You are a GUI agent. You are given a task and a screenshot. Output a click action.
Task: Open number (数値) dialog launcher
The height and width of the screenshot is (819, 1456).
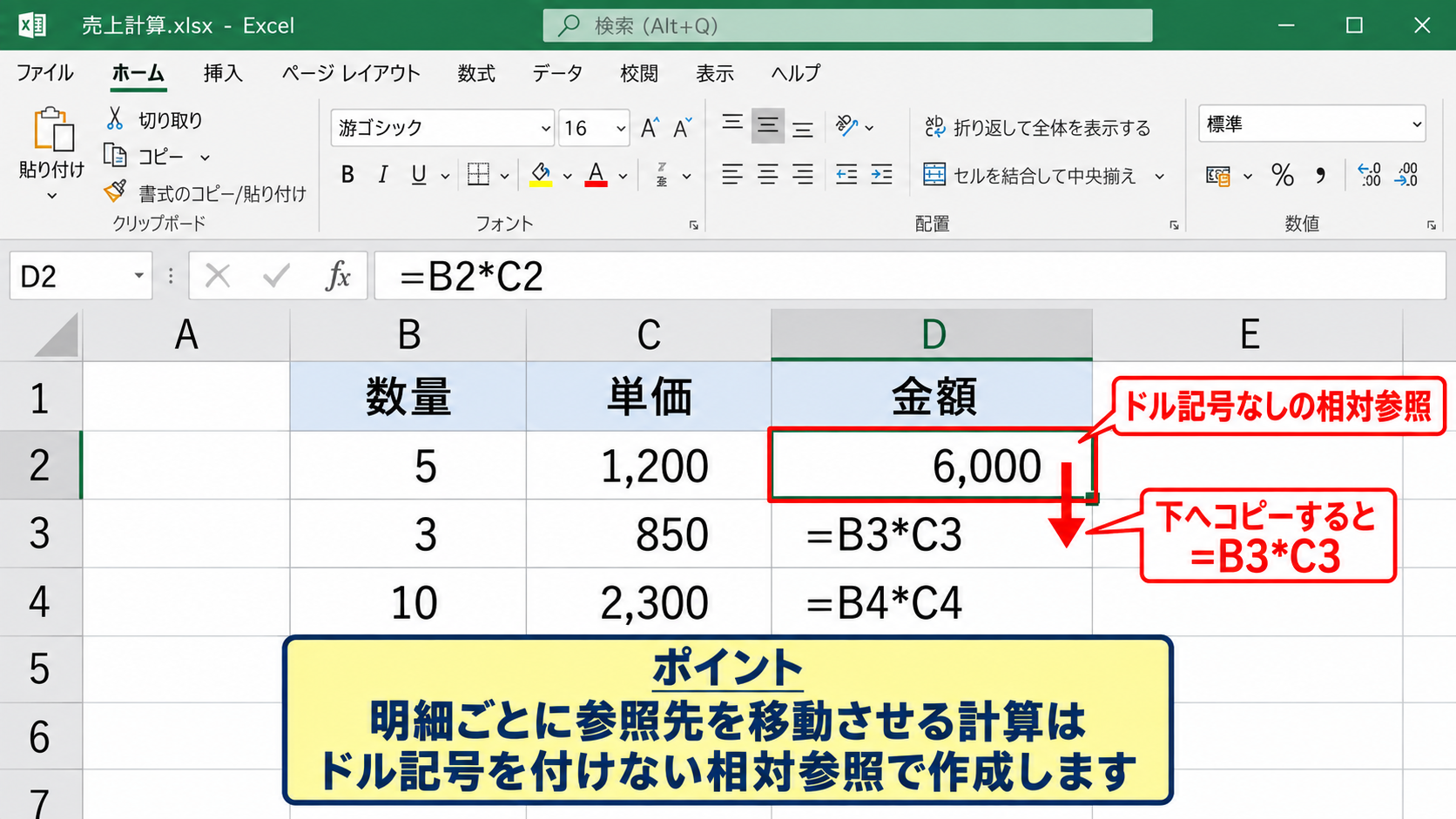point(1431,225)
